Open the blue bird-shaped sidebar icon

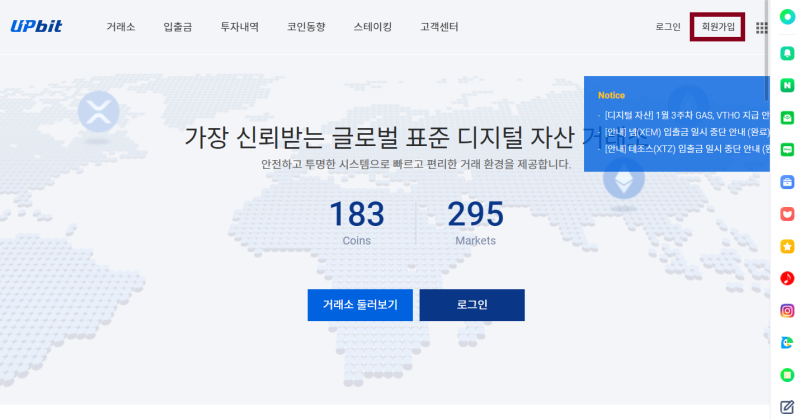point(787,343)
